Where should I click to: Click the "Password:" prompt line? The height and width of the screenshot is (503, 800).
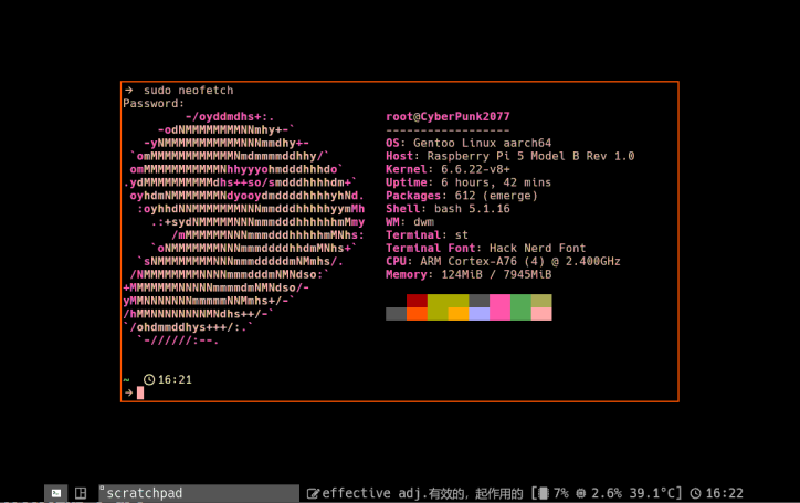pos(153,104)
